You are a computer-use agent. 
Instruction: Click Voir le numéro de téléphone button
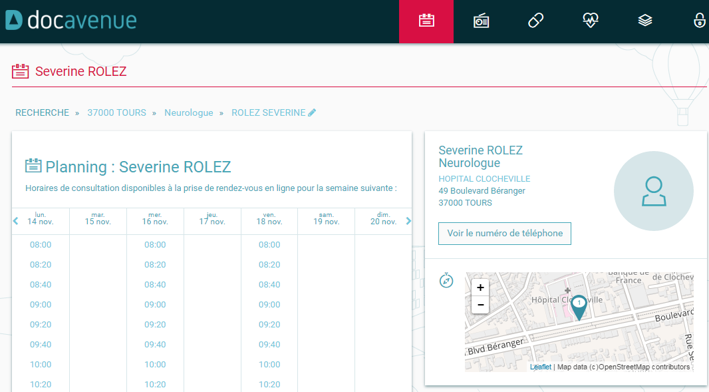pos(505,233)
